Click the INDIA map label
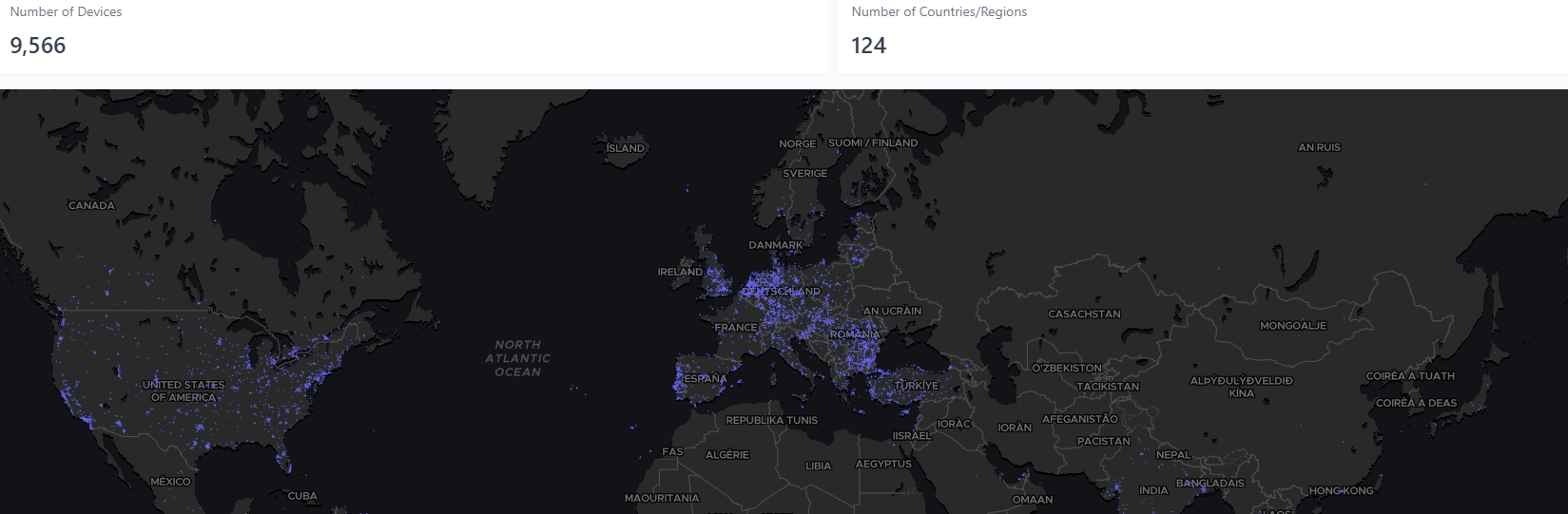 (x=1153, y=490)
